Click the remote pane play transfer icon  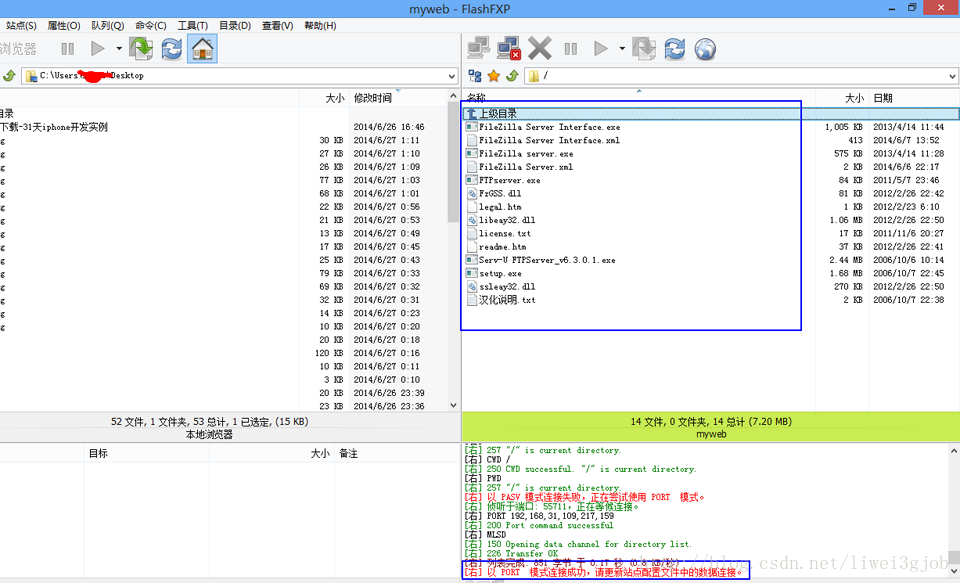click(601, 48)
